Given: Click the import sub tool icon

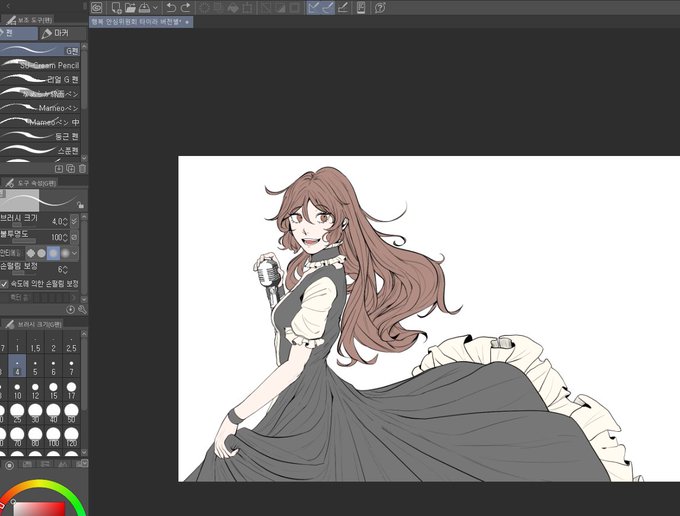Looking at the screenshot, I should pos(59,169).
